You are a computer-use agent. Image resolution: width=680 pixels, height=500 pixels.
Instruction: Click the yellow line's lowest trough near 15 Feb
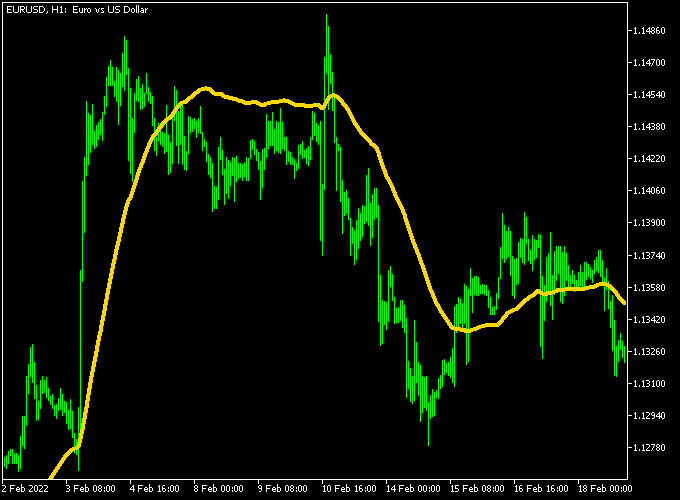(464, 330)
